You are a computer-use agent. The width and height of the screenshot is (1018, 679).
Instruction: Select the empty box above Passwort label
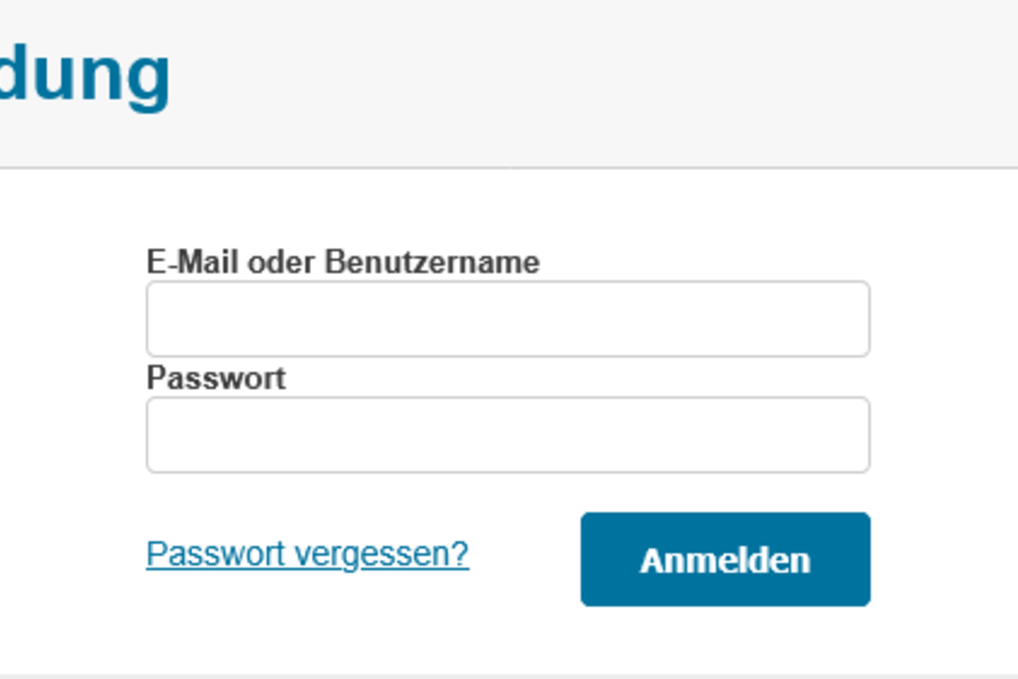508,319
